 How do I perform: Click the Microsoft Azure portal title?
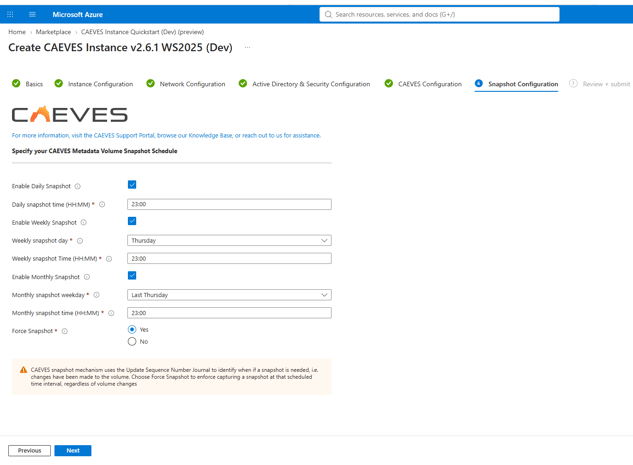point(78,15)
